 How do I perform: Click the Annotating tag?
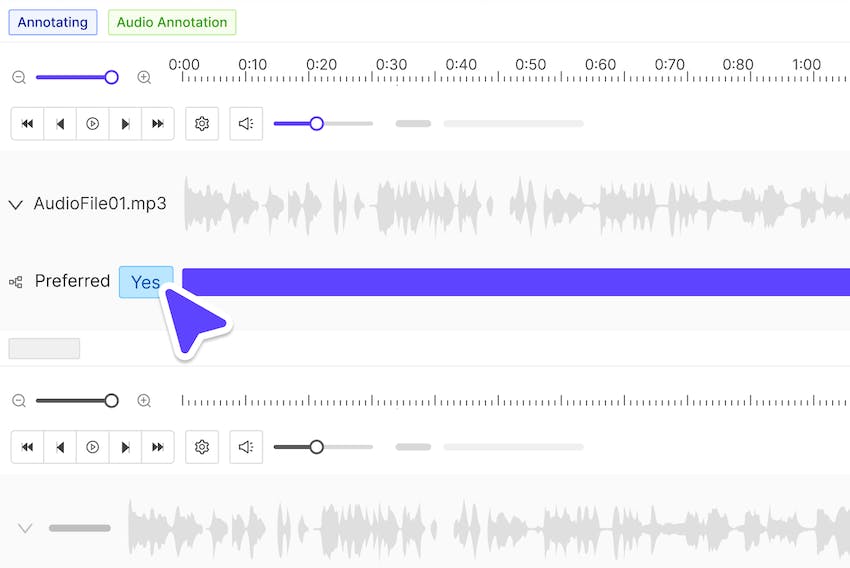pos(53,22)
